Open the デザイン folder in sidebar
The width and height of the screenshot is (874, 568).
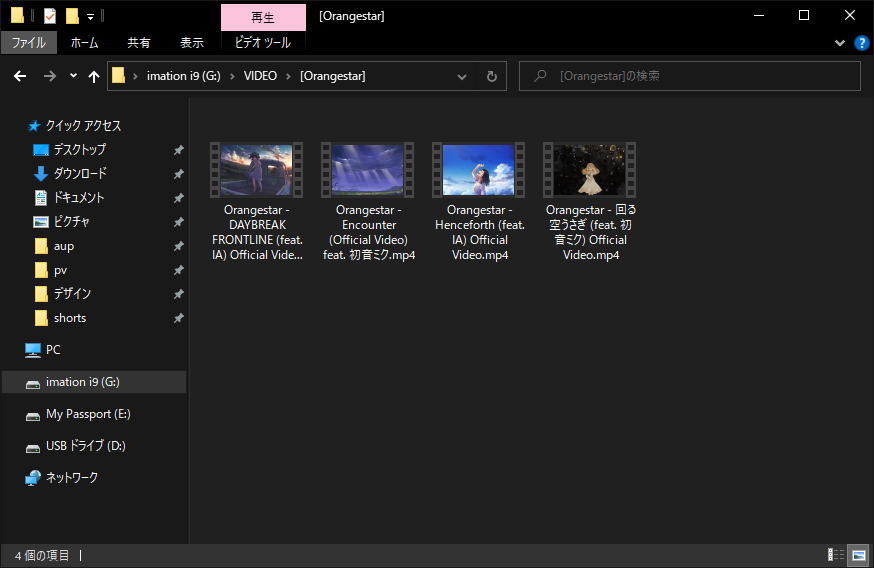click(x=72, y=294)
